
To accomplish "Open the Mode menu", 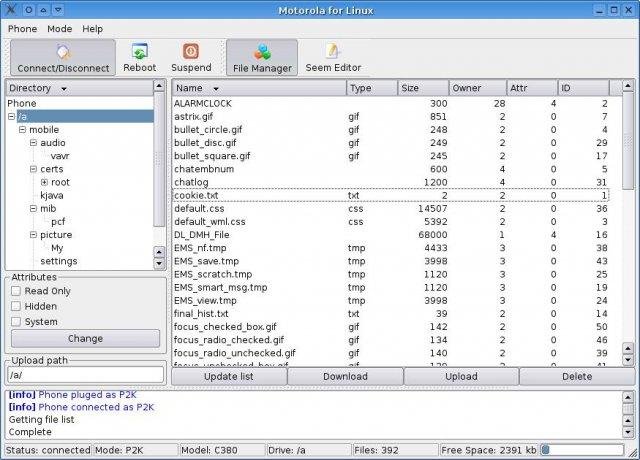I will pos(60,29).
